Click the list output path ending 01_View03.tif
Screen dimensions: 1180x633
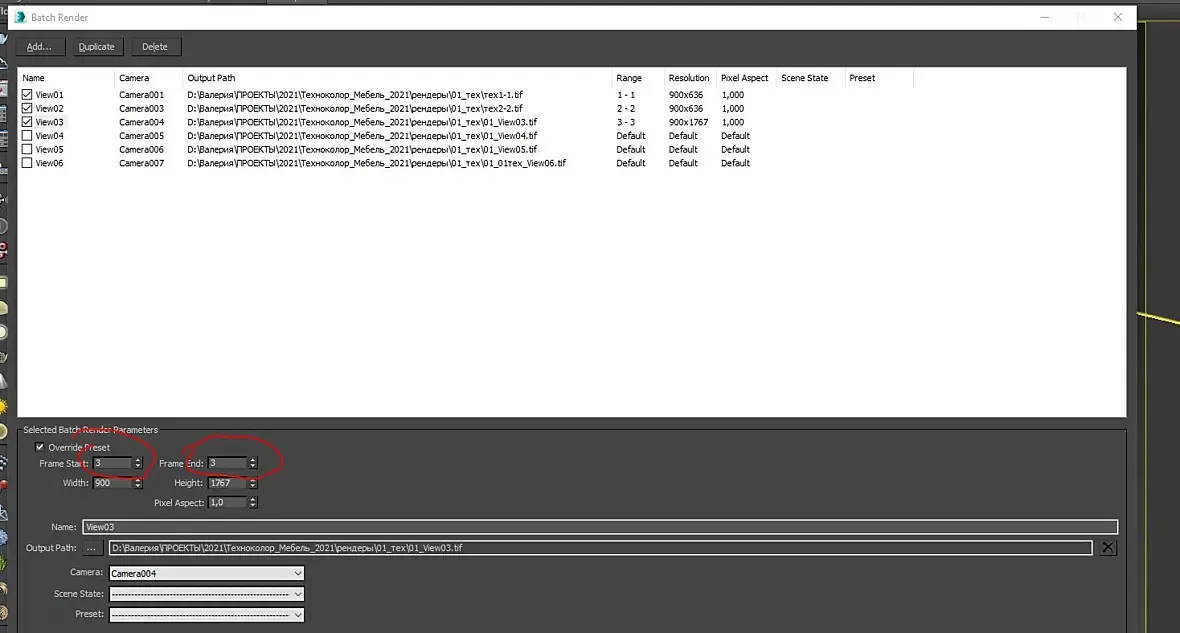click(362, 122)
